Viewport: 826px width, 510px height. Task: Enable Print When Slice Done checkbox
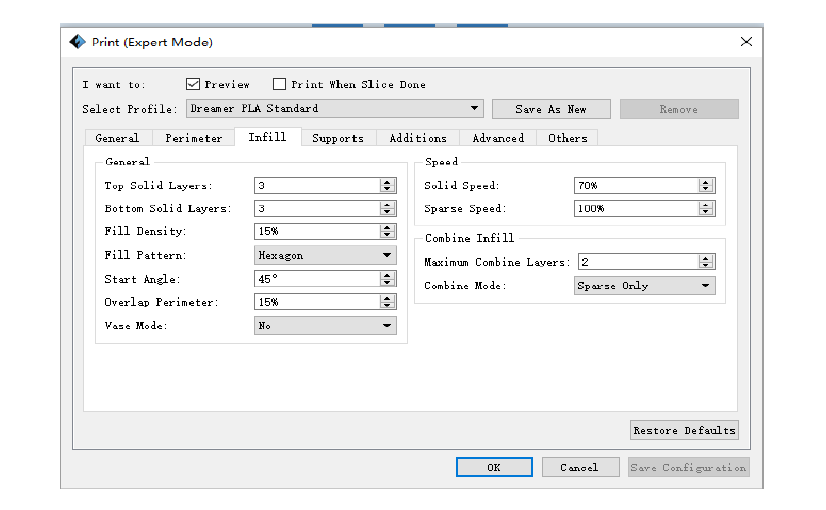click(280, 85)
